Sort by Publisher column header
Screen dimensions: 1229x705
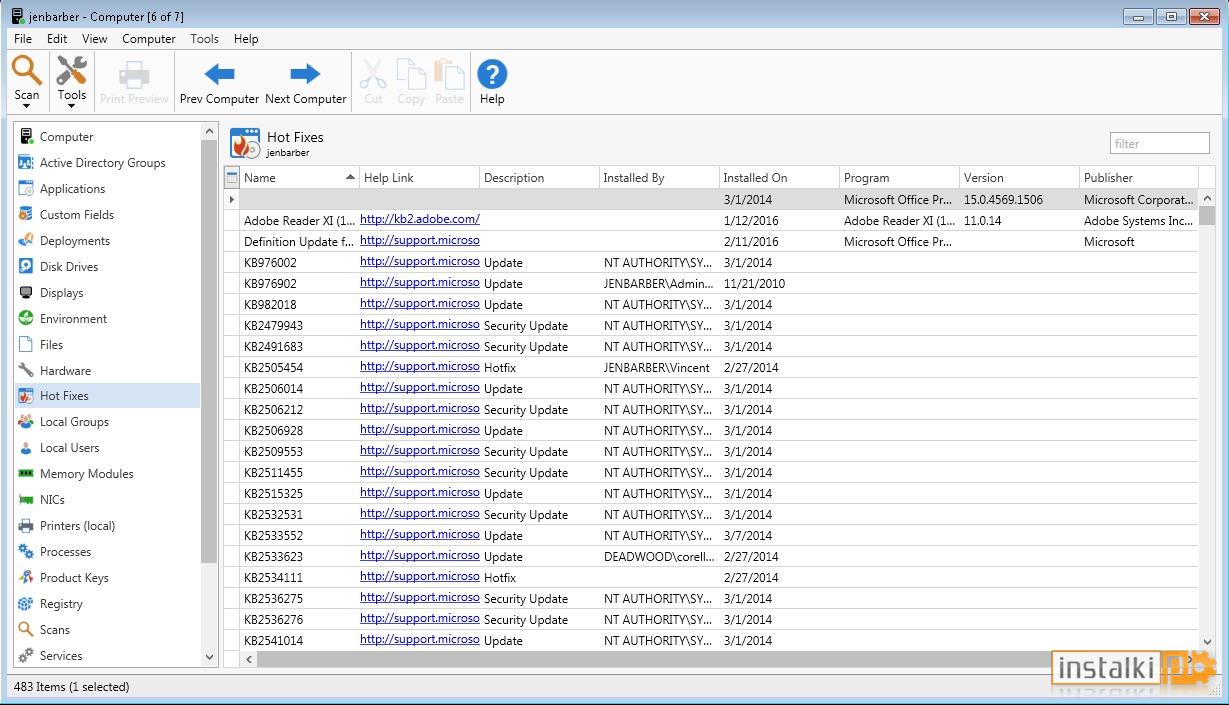click(1139, 178)
